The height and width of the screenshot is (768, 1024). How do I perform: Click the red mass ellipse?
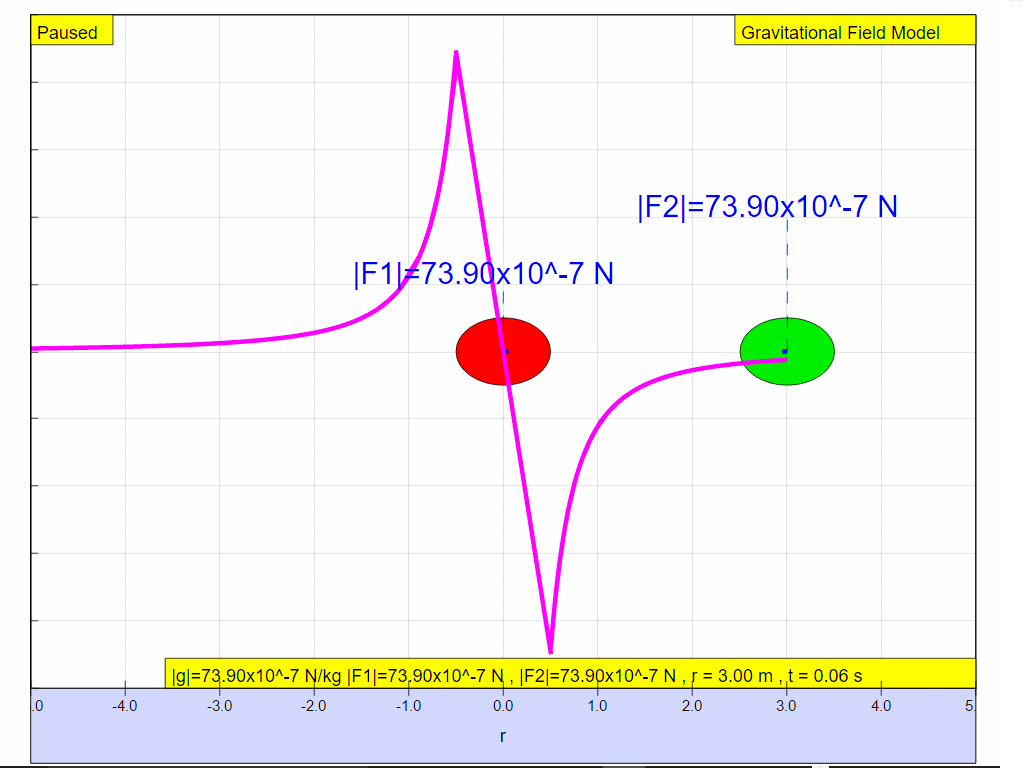(480, 352)
